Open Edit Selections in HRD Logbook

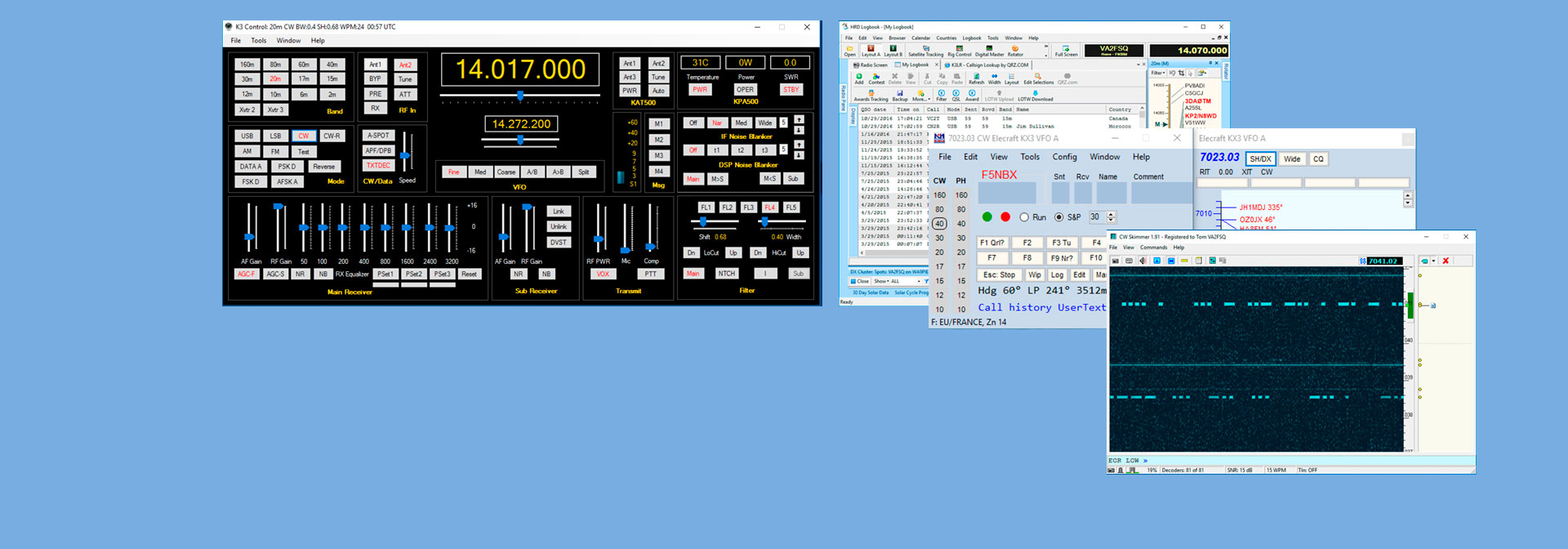pyautogui.click(x=1038, y=78)
